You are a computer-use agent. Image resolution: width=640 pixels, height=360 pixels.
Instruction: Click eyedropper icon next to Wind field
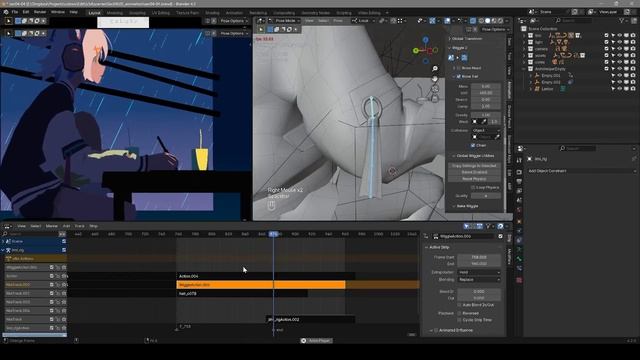[x=484, y=122]
